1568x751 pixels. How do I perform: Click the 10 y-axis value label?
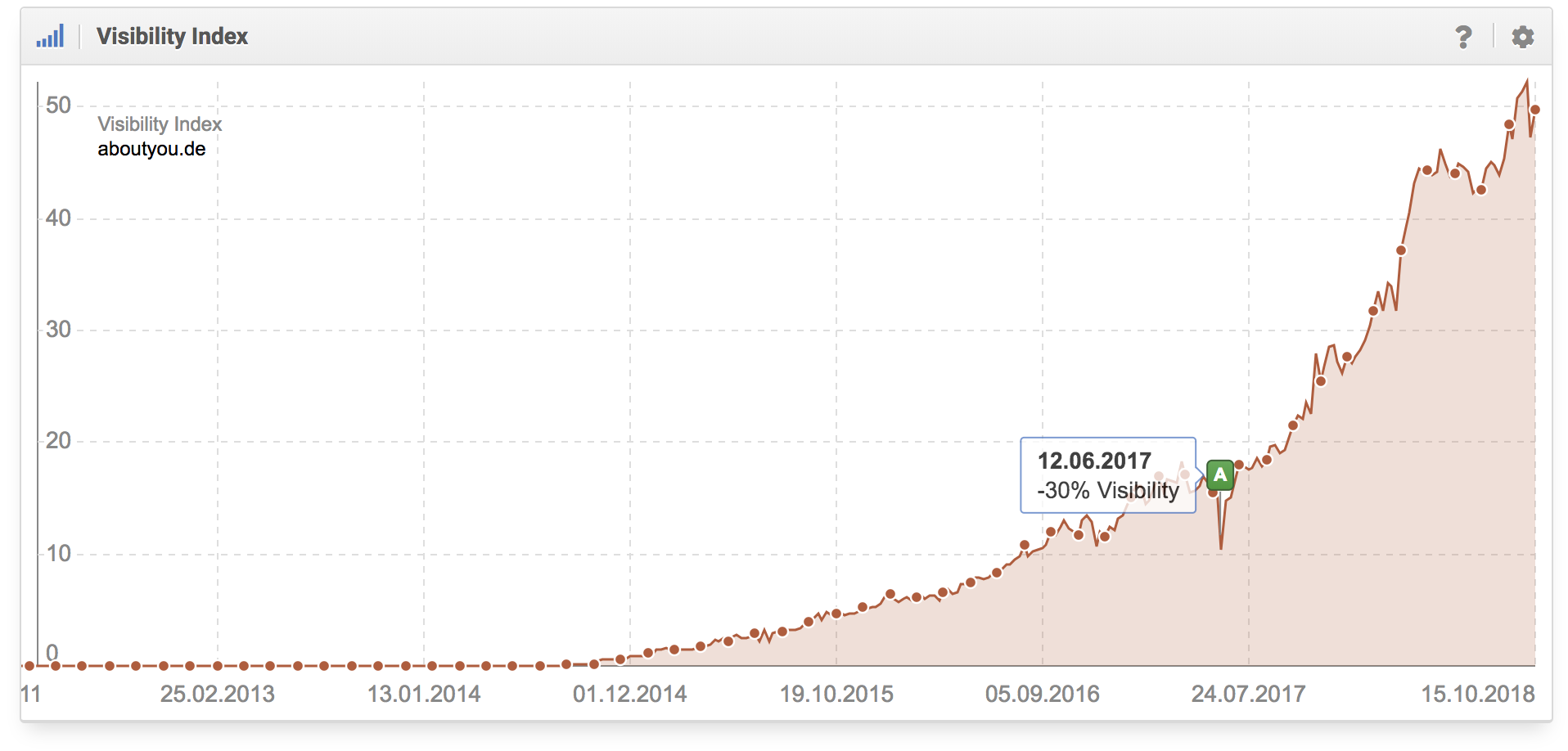tap(59, 554)
